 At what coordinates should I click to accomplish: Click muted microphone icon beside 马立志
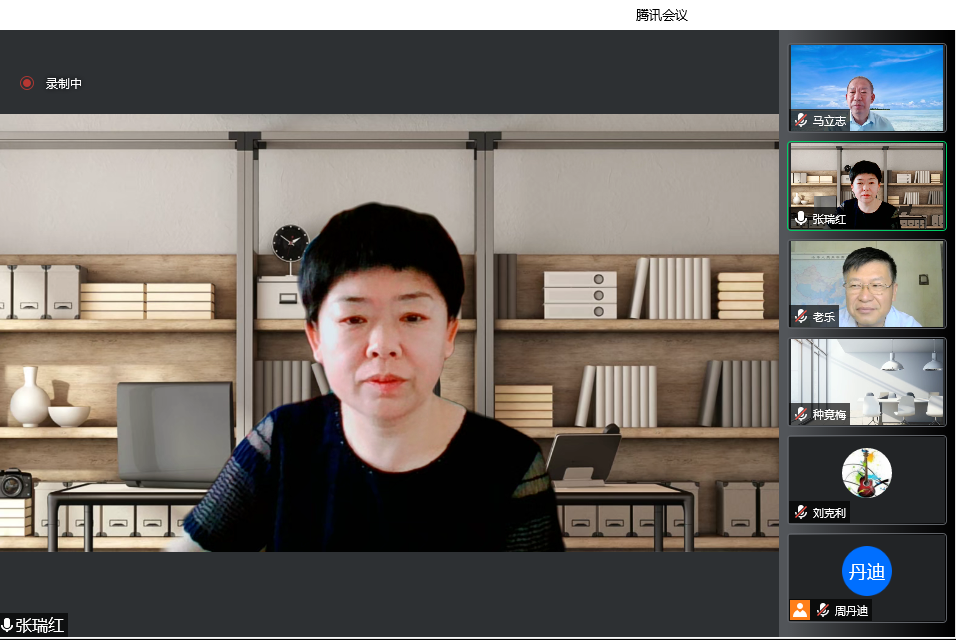click(x=801, y=120)
